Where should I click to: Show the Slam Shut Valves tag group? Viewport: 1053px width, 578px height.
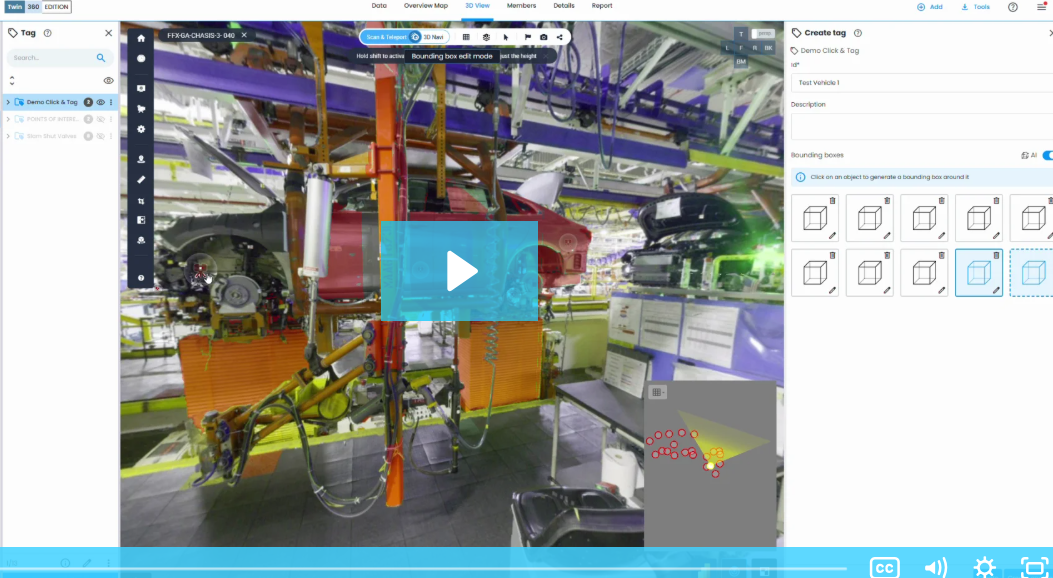tap(100, 136)
